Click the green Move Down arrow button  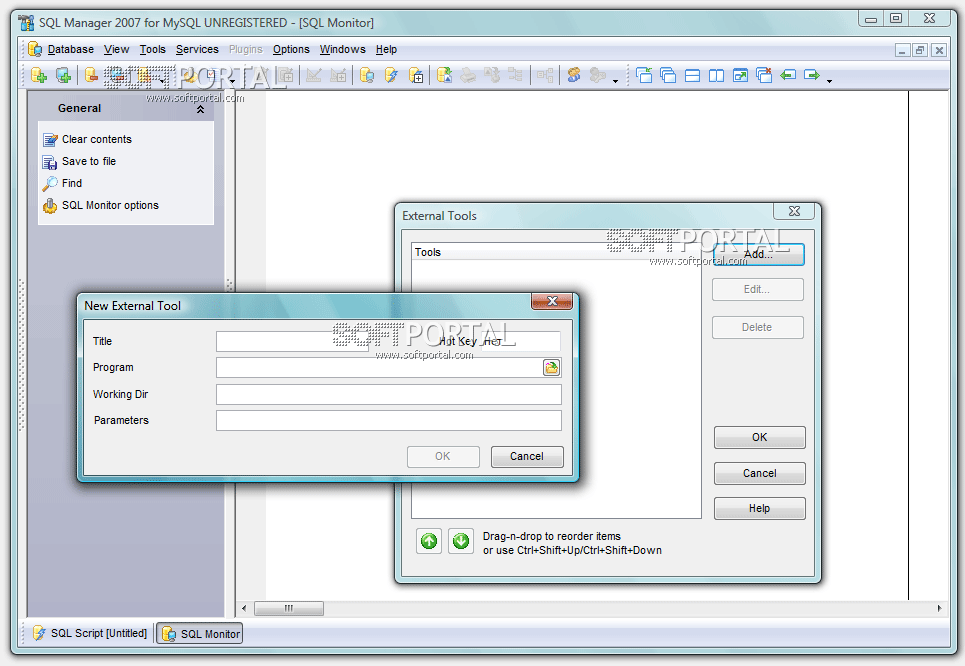tap(461, 541)
